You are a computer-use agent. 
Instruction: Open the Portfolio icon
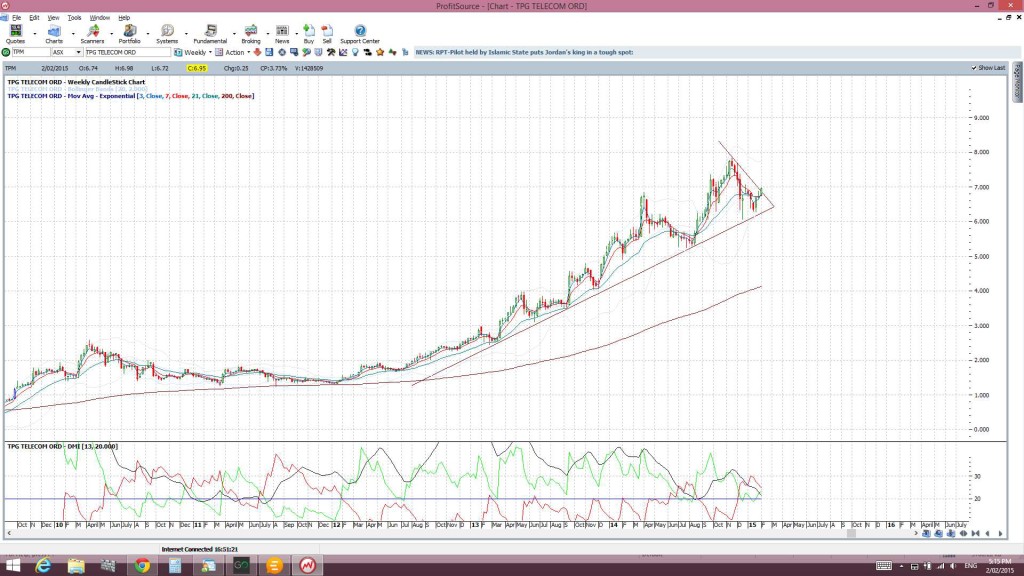129,31
